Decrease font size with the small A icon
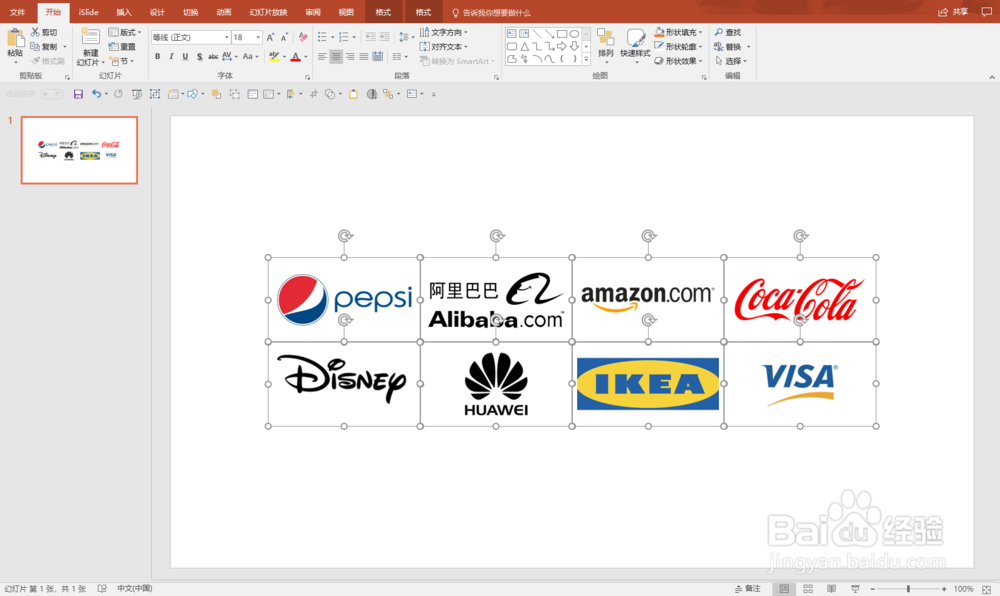The image size is (1000, 596). coord(284,37)
